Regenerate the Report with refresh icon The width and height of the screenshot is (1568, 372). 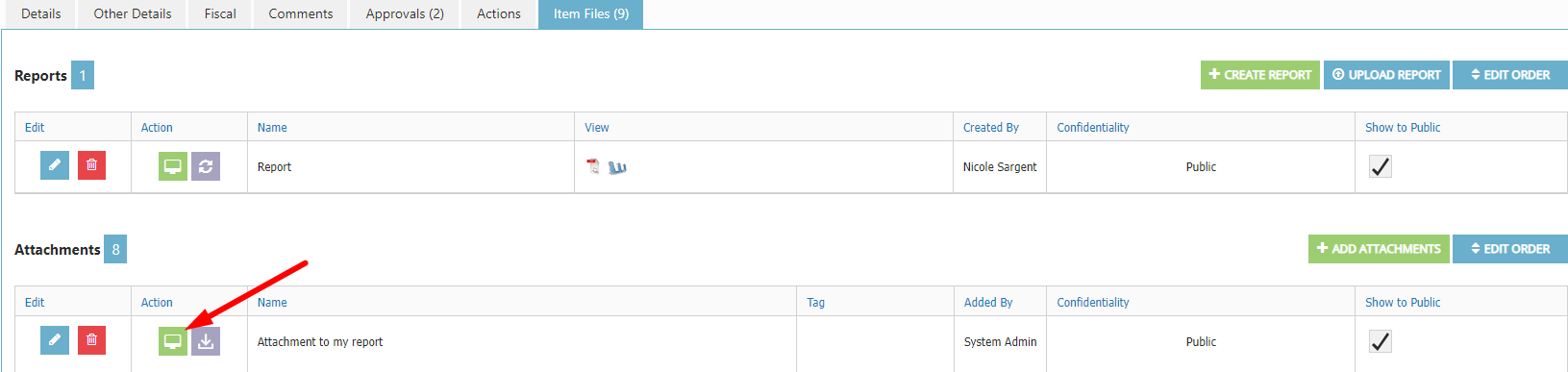pyautogui.click(x=206, y=166)
